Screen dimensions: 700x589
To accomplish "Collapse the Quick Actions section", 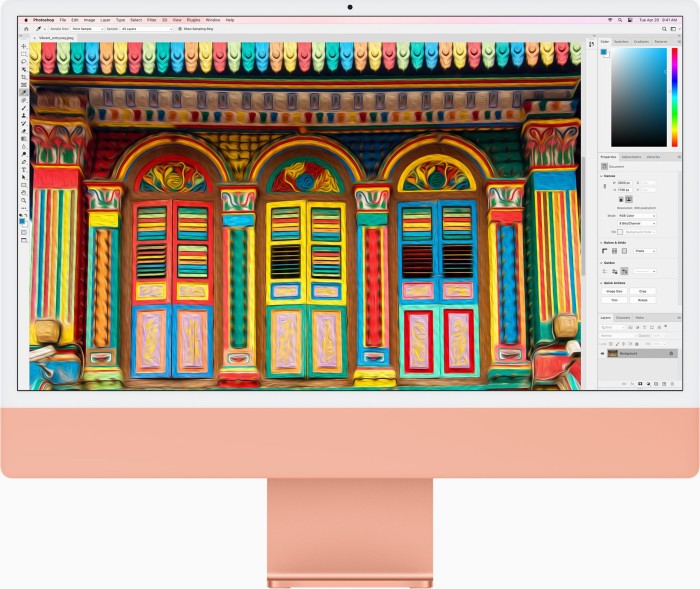I will point(603,283).
